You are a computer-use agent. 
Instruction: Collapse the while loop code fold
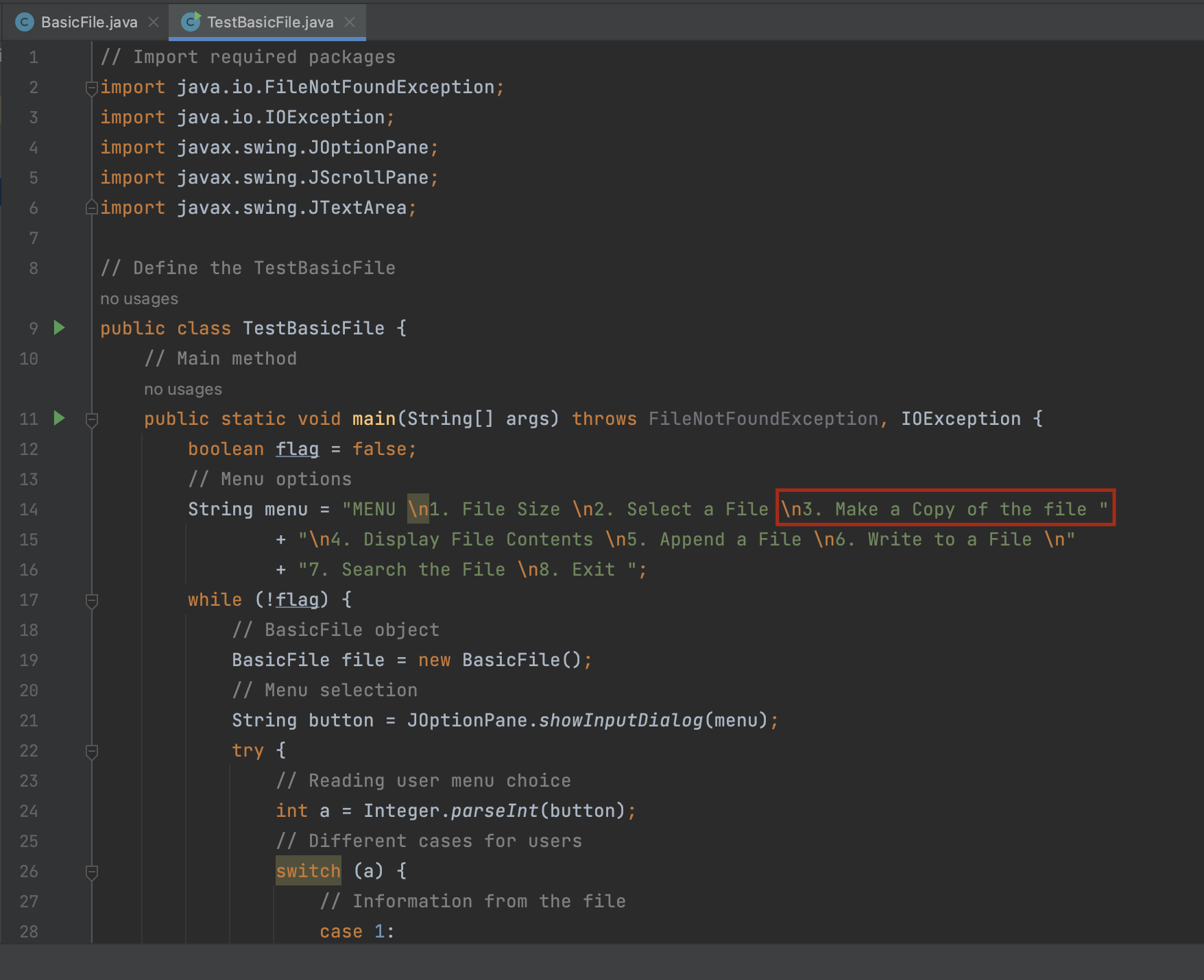[x=91, y=600]
